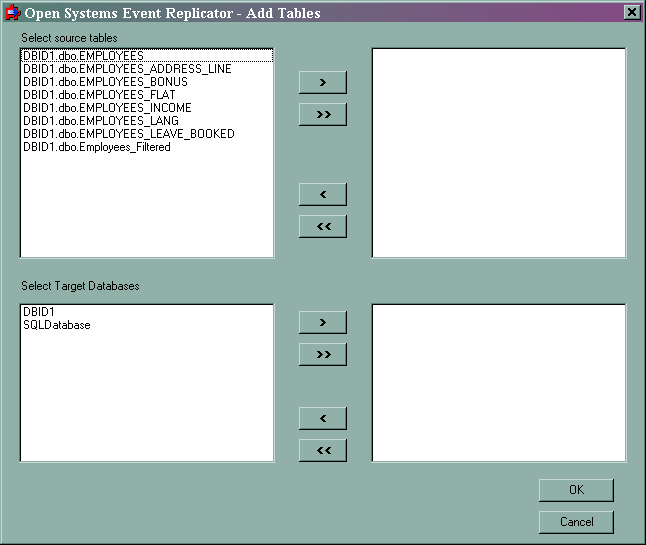Select DBID1 in target databases list

coord(39,312)
